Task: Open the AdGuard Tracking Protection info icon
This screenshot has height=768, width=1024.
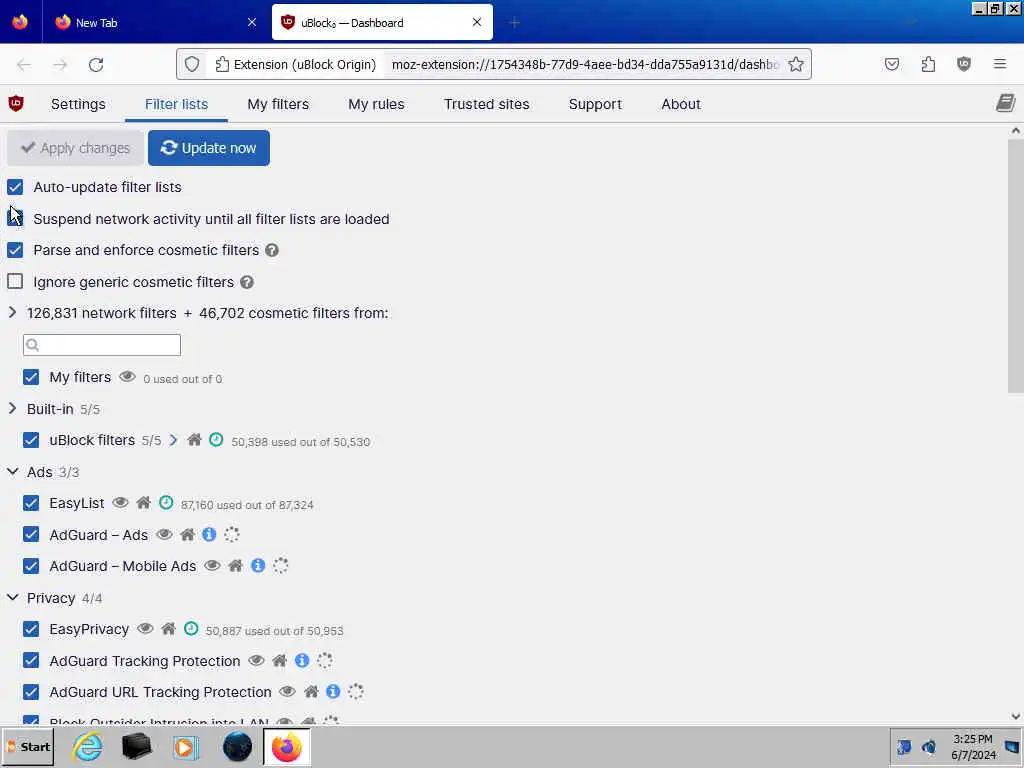Action: (x=302, y=660)
